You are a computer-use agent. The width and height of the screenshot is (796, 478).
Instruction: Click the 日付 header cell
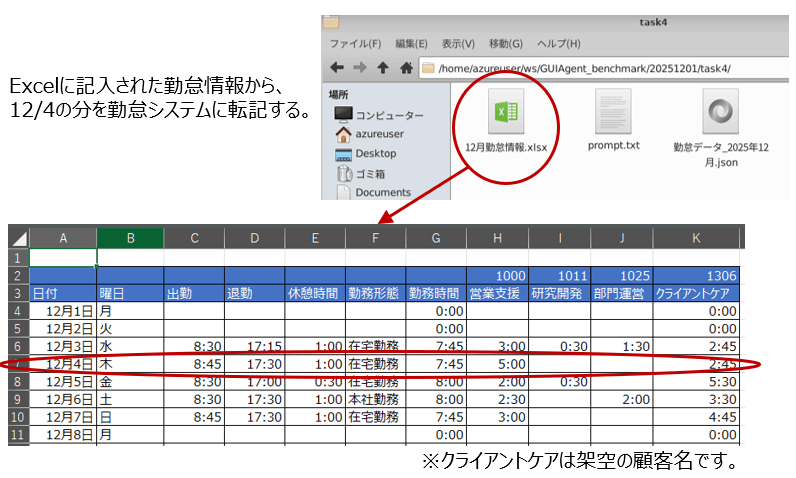[63, 293]
